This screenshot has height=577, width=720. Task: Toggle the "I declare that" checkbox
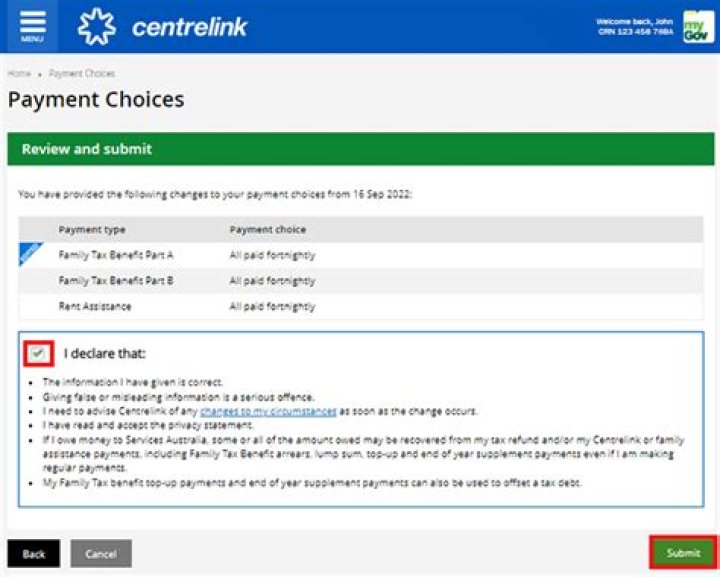(38, 353)
